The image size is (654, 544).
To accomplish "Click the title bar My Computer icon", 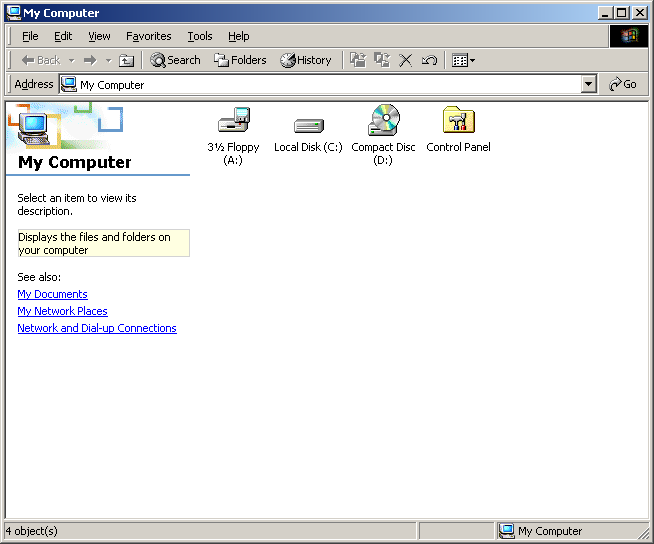I will coord(14,13).
